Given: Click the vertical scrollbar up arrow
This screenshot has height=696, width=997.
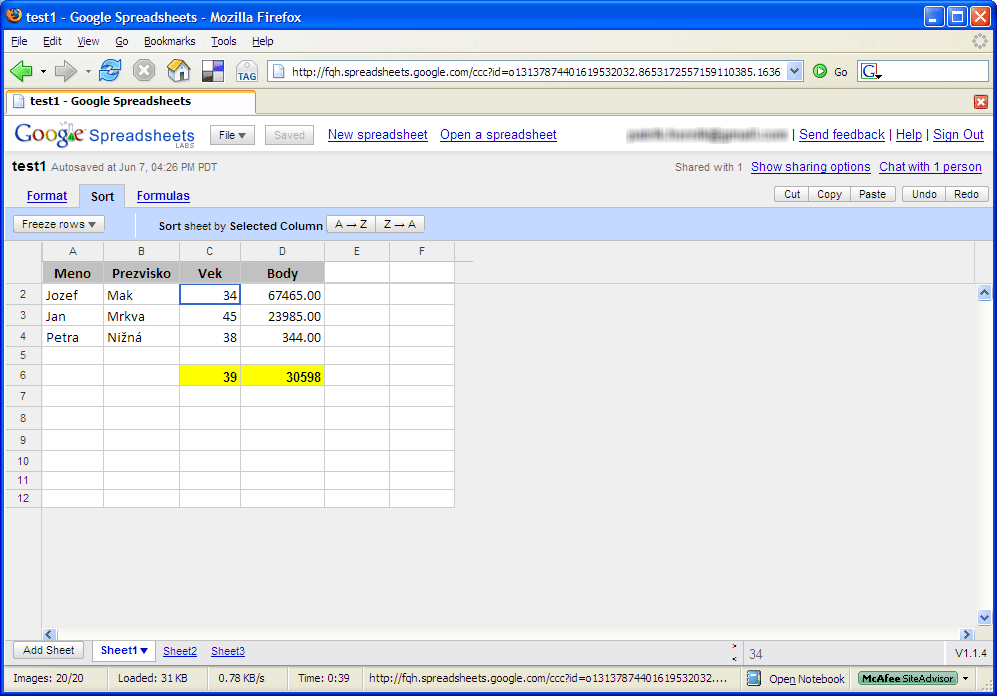Looking at the screenshot, I should (x=984, y=292).
